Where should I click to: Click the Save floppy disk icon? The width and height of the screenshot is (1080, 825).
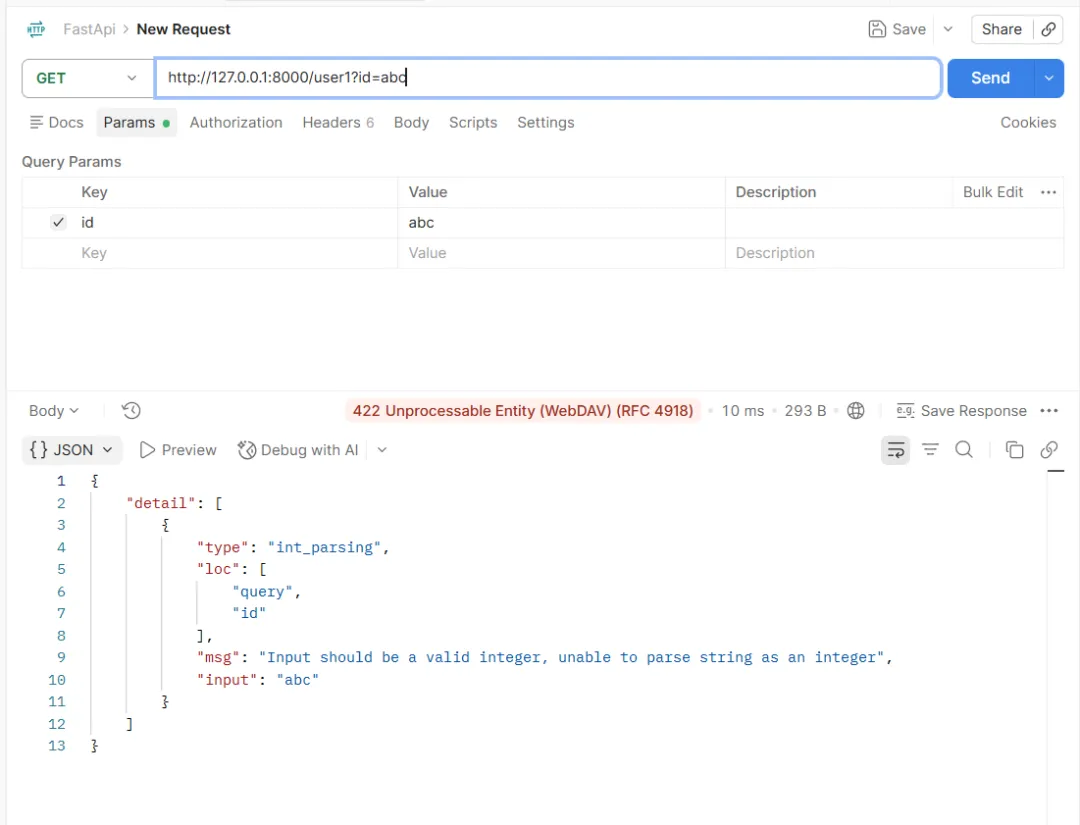coord(877,29)
